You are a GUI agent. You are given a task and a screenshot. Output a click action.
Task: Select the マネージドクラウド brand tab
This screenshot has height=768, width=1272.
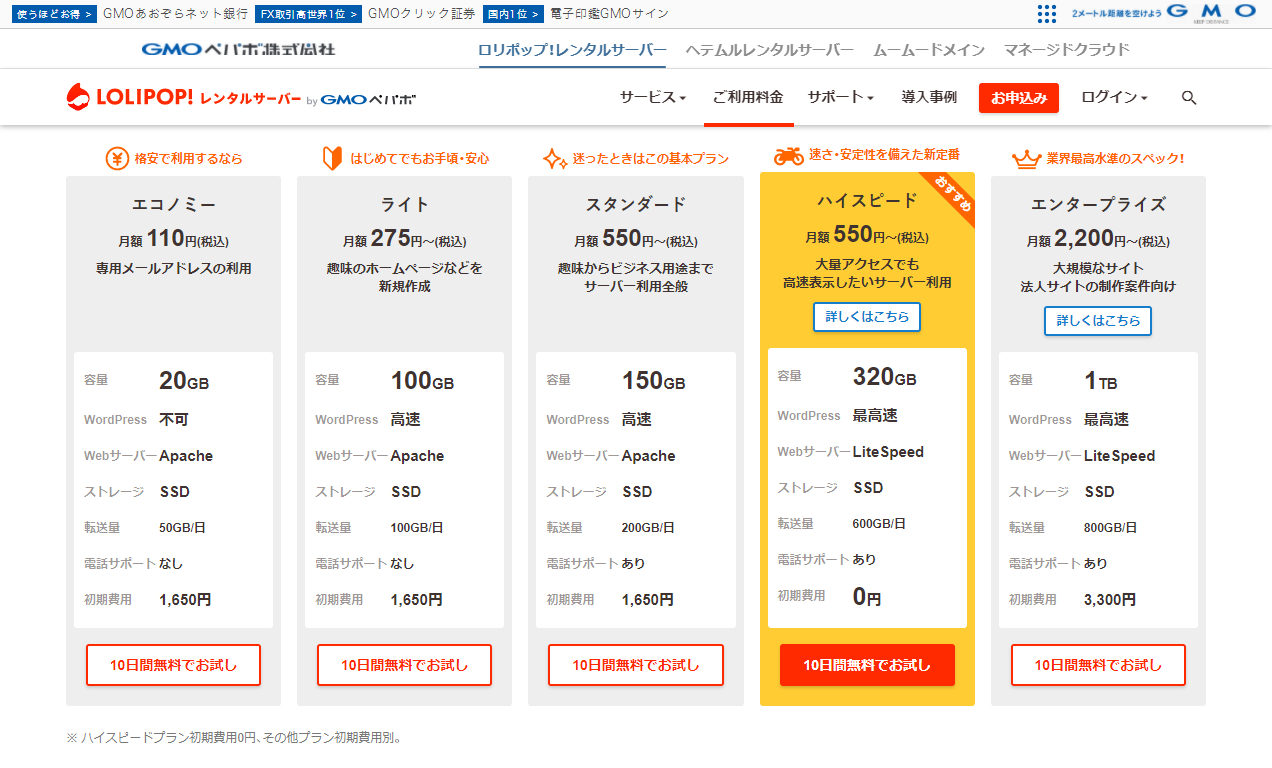coord(1067,49)
